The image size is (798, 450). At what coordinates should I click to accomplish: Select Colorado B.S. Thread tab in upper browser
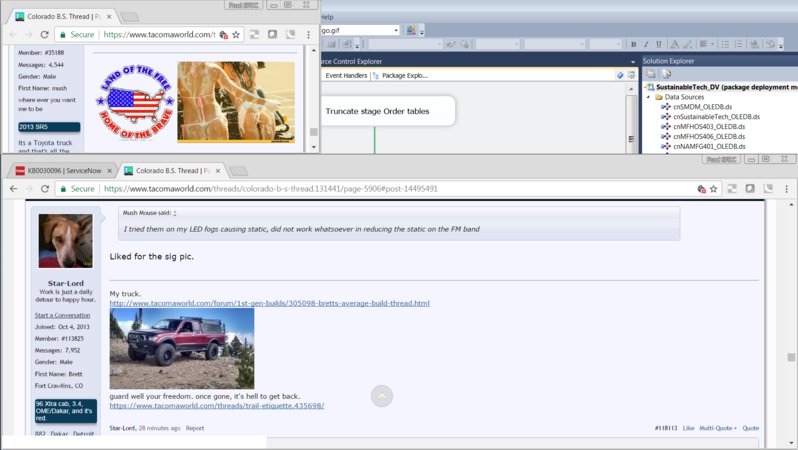(x=64, y=16)
